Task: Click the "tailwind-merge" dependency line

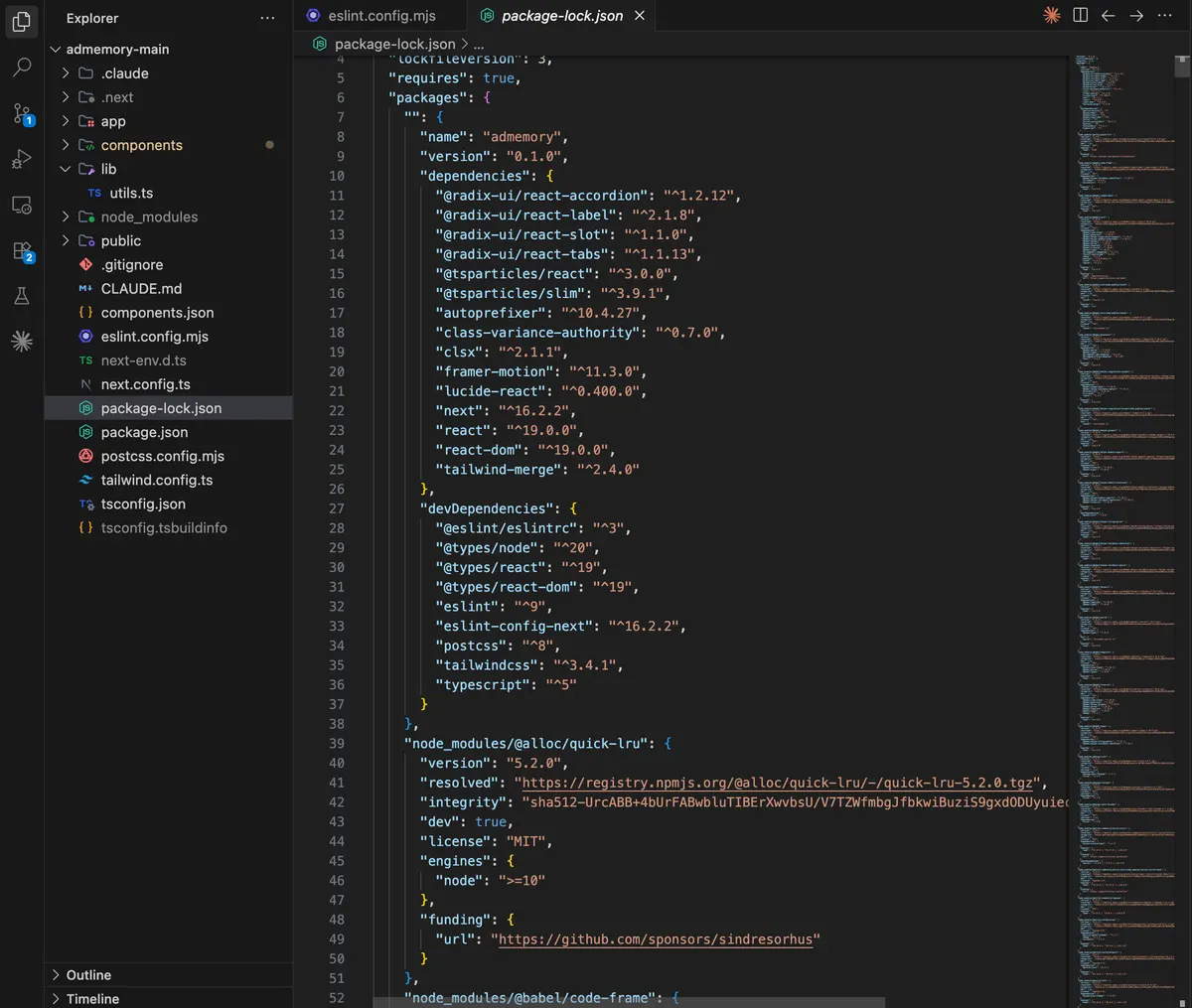Action: (x=537, y=469)
